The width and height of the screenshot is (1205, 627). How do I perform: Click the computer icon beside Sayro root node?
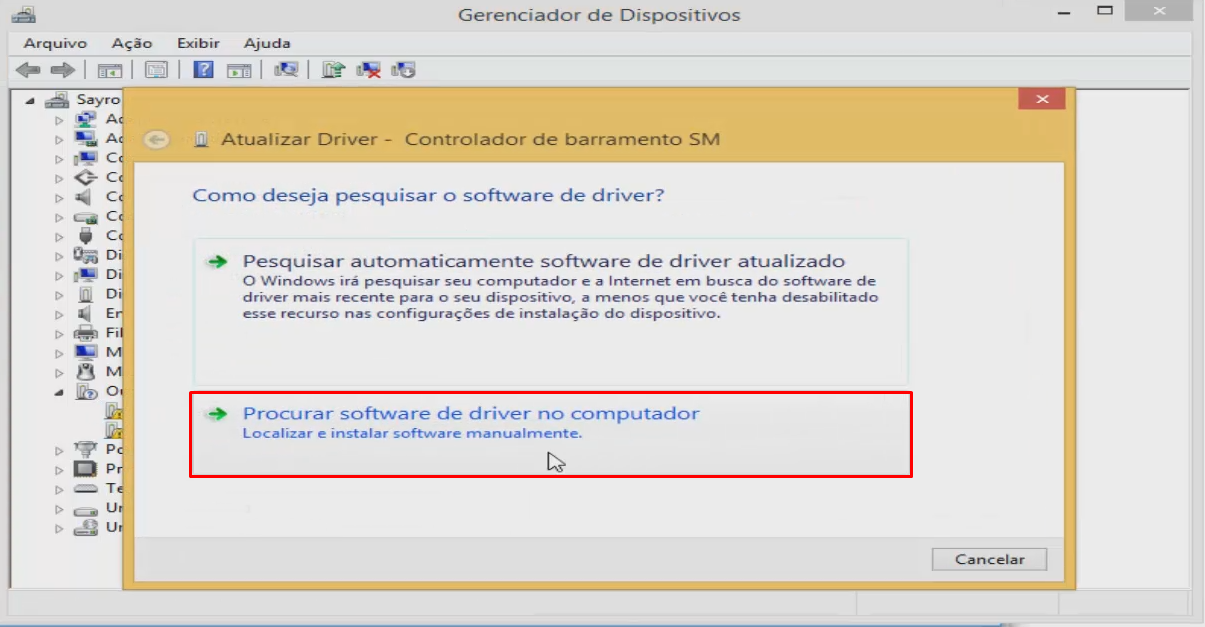tap(58, 100)
